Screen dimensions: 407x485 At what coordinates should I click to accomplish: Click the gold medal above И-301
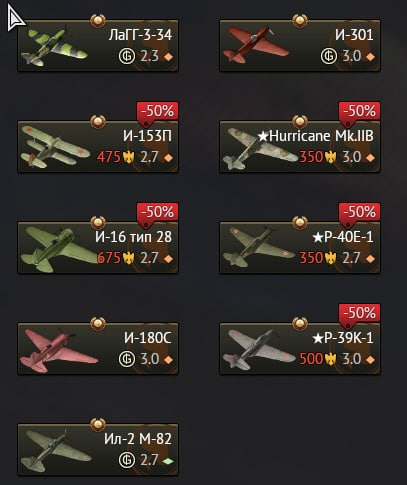[x=300, y=21]
